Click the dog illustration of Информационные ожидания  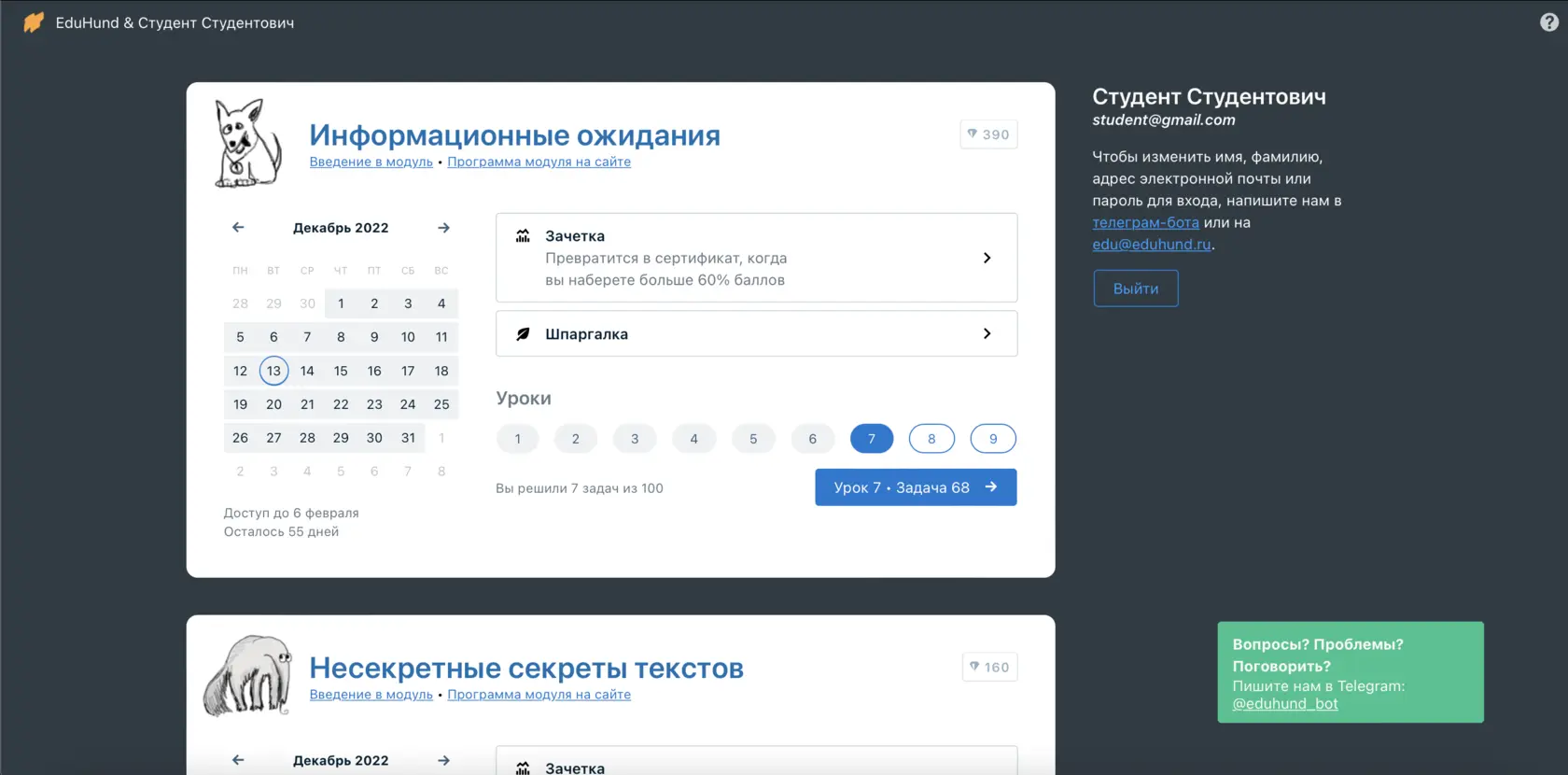pyautogui.click(x=247, y=143)
